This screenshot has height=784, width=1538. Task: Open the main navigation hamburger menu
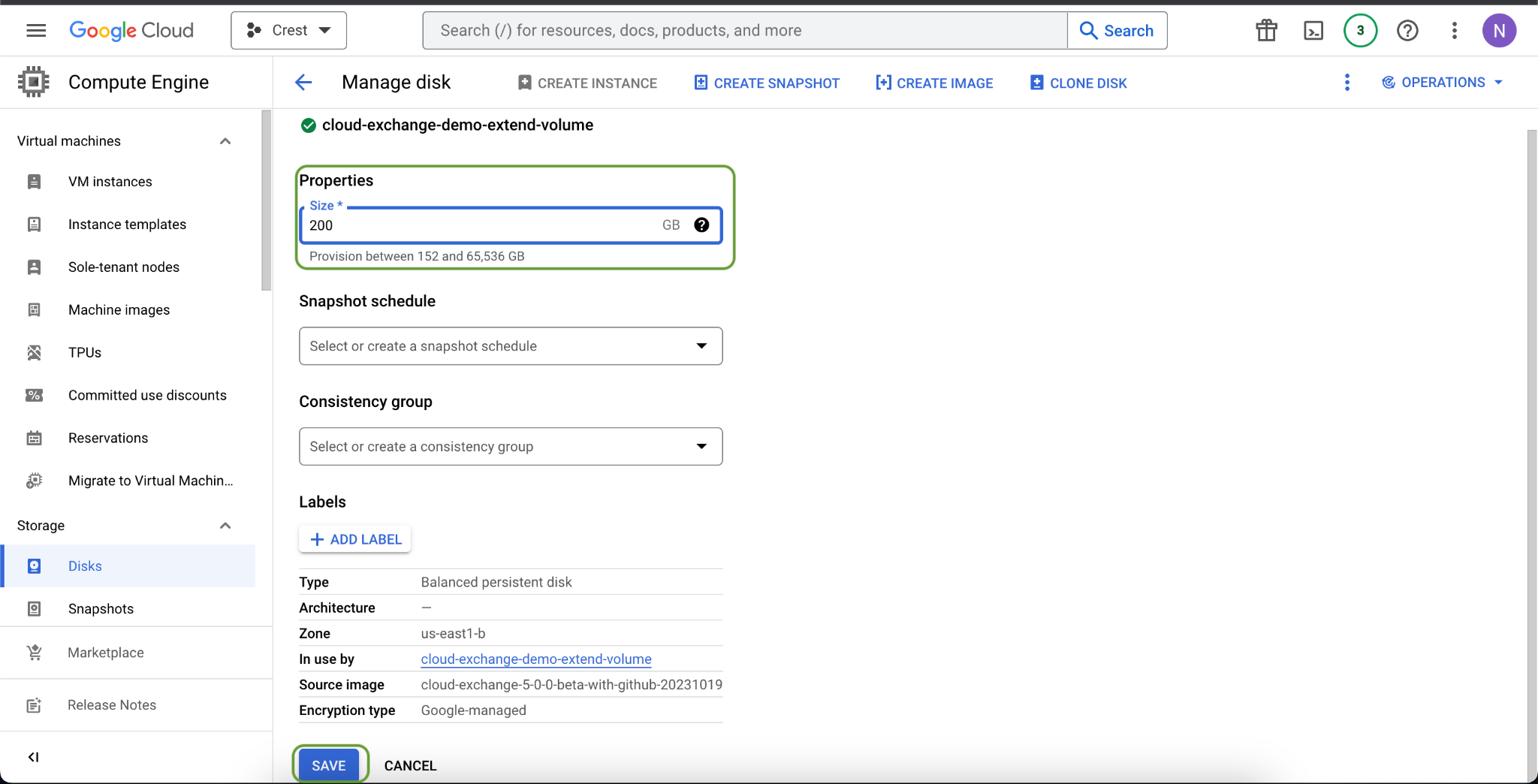(x=36, y=30)
